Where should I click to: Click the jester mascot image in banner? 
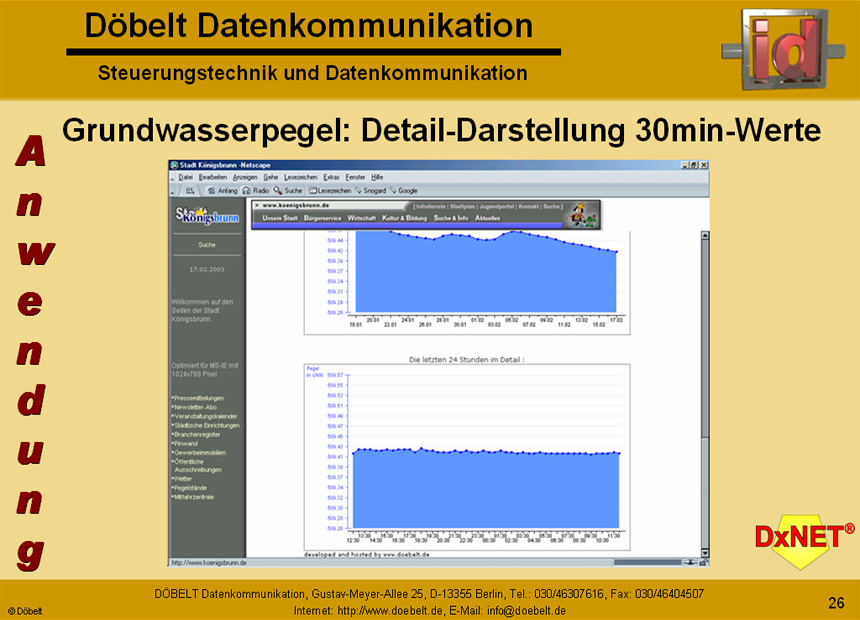point(582,215)
